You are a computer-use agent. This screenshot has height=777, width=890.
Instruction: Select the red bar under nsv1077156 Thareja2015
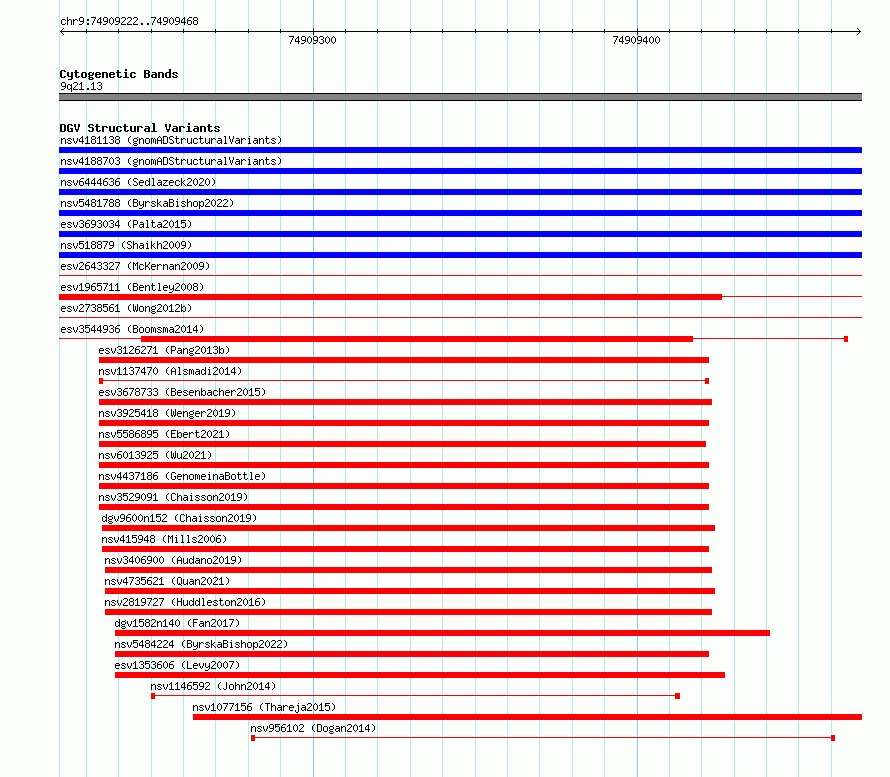click(x=527, y=717)
